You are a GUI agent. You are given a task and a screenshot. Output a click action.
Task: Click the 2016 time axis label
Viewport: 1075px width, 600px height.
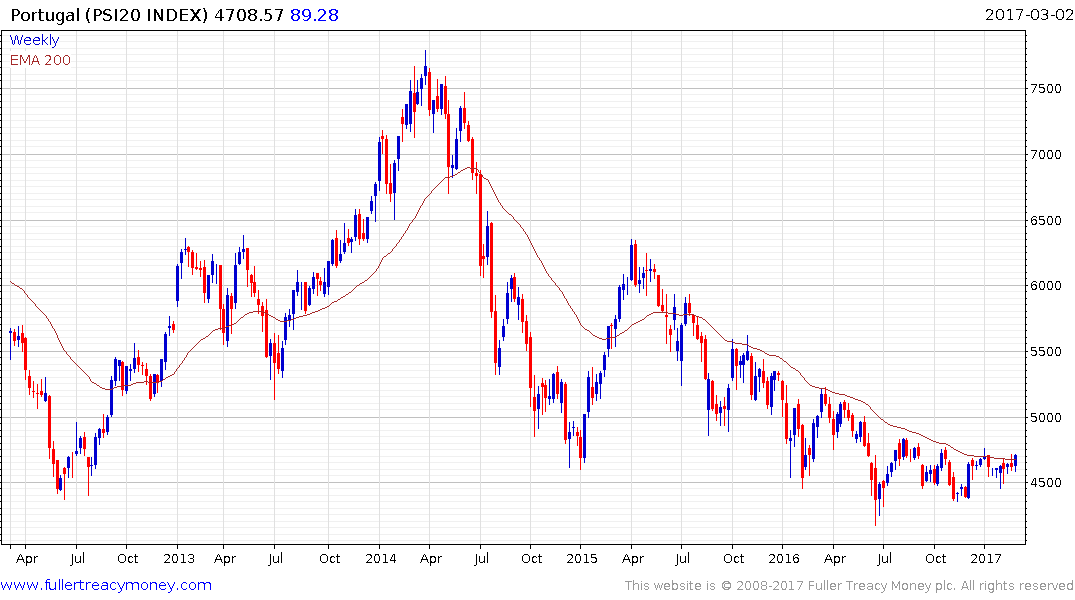pos(784,559)
